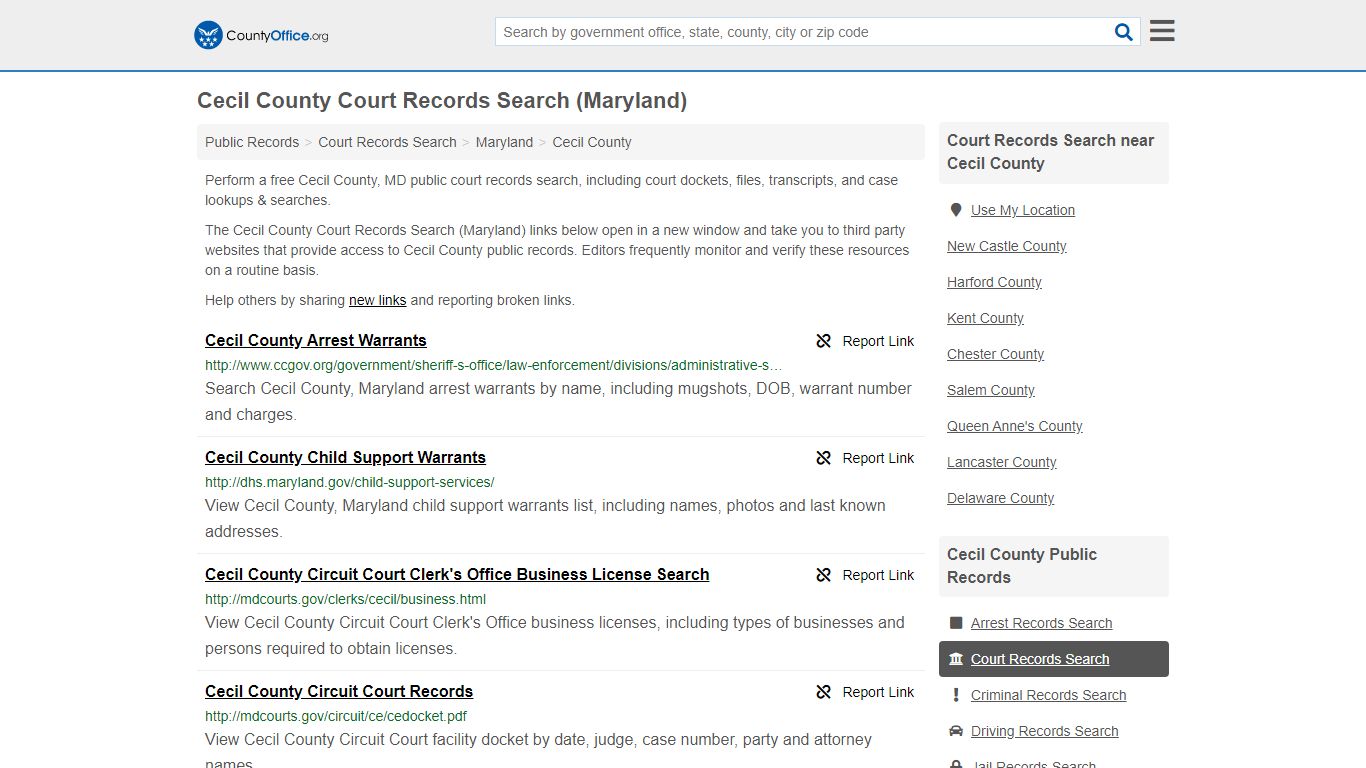Go to Public Records breadcrumb
The image size is (1366, 768).
pos(252,142)
